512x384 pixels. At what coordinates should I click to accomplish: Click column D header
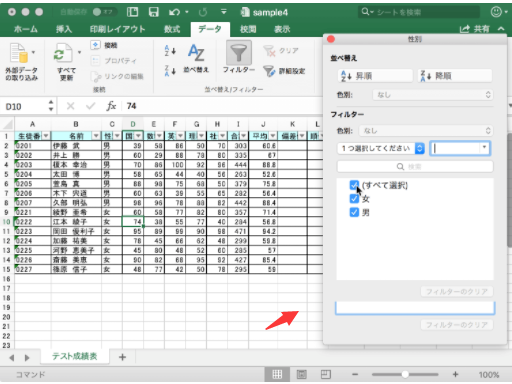(133, 124)
